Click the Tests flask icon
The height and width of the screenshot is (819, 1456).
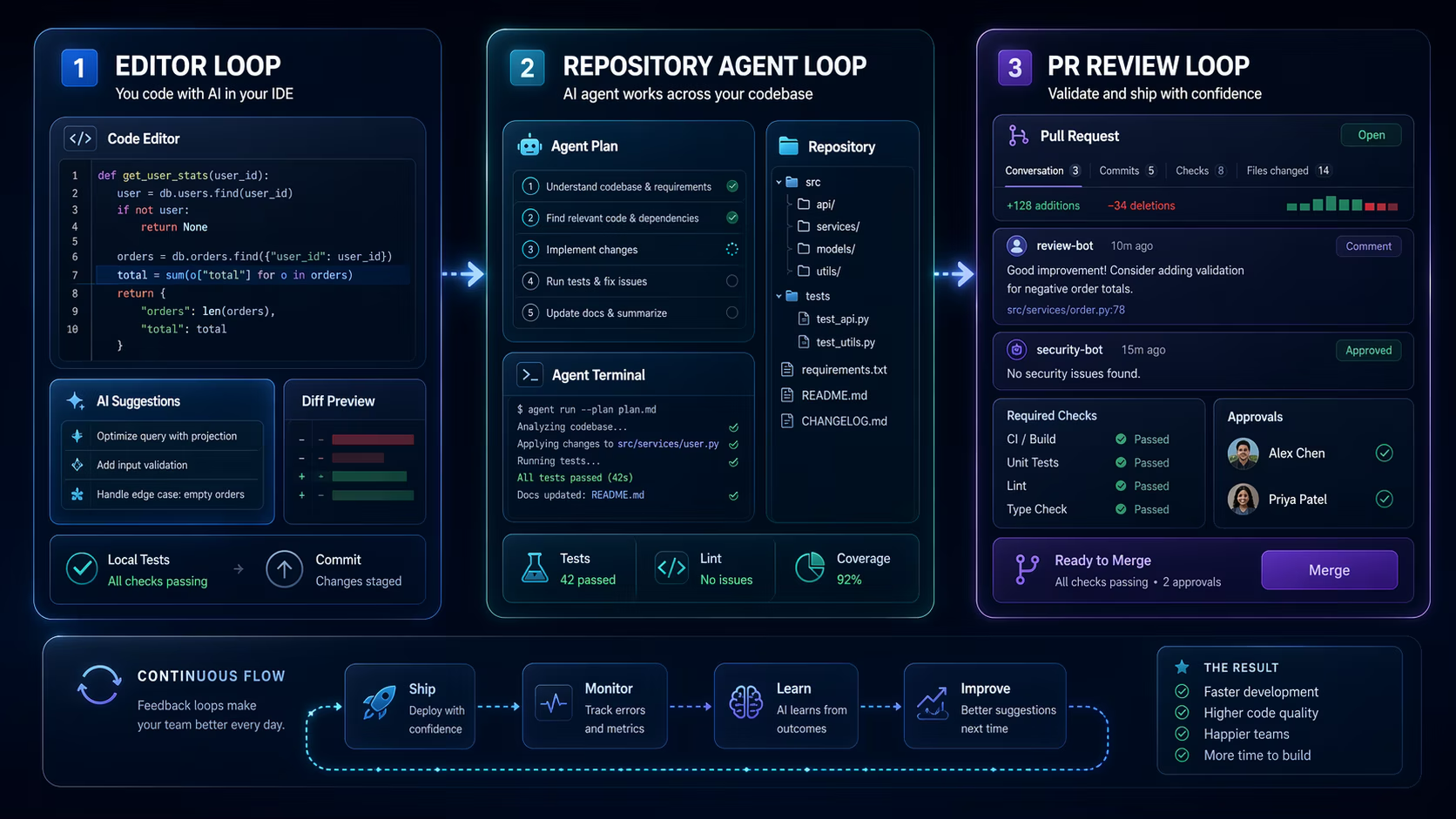pyautogui.click(x=535, y=567)
